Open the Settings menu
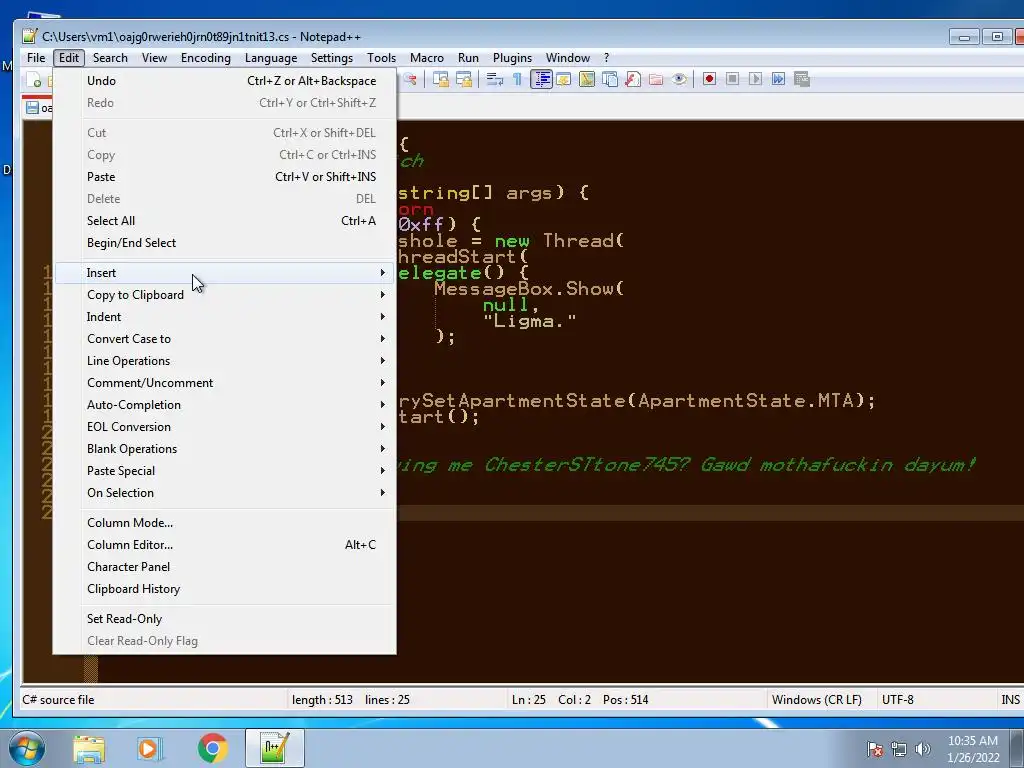The width and height of the screenshot is (1024, 768). pos(332,58)
